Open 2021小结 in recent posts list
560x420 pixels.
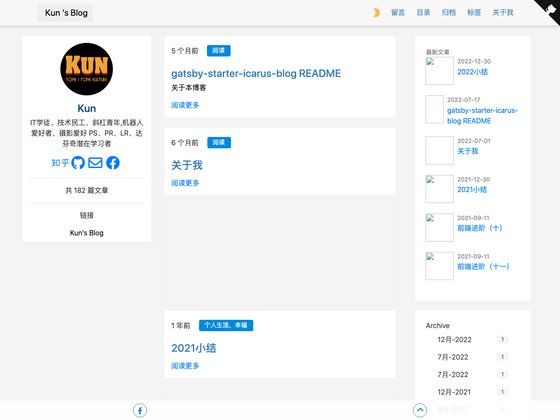pos(472,190)
